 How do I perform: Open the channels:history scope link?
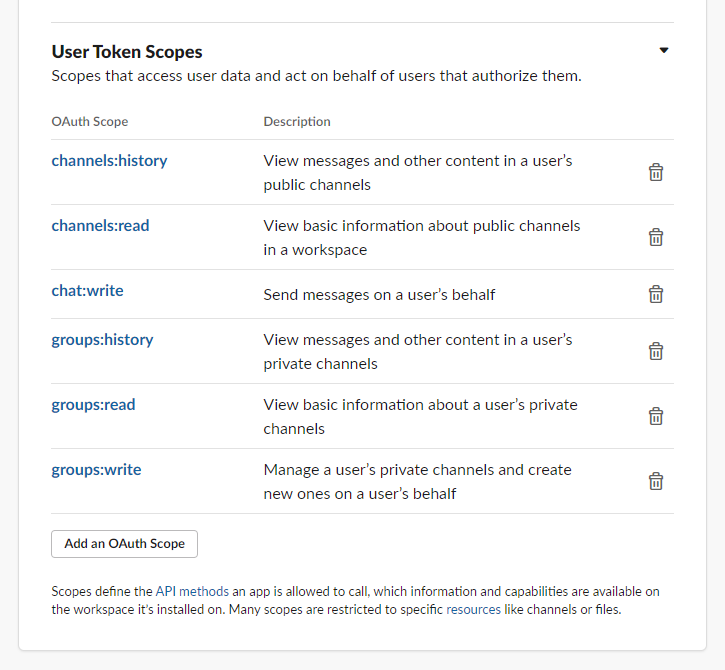click(109, 160)
